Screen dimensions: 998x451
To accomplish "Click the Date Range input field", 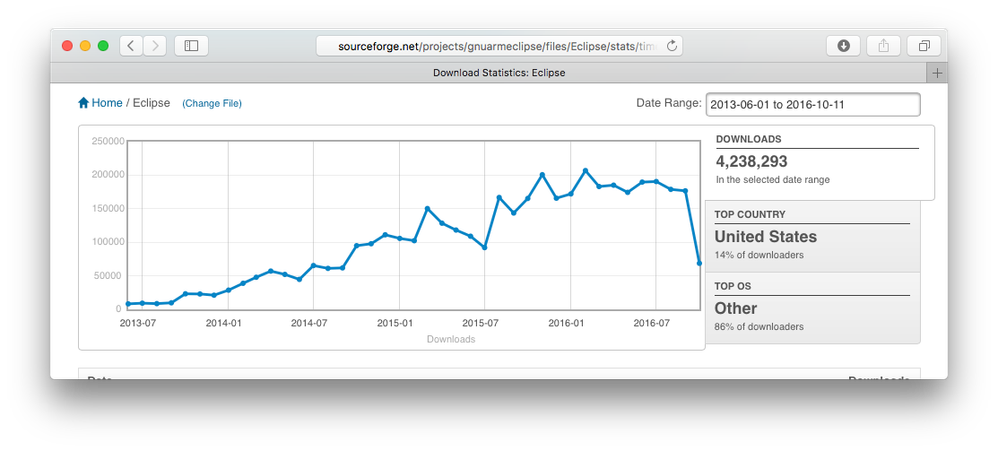I will pos(813,105).
